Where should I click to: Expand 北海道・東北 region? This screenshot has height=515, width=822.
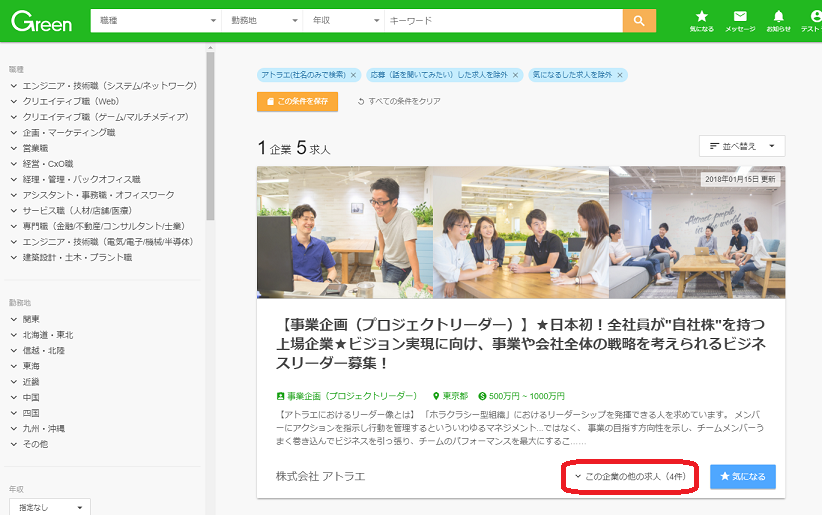click(42, 335)
